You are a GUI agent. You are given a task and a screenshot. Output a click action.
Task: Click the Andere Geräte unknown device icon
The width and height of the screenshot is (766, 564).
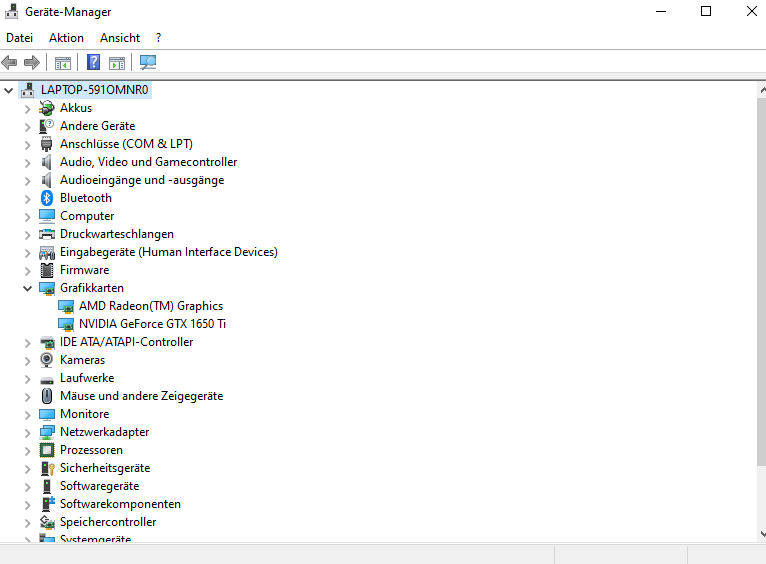point(46,126)
